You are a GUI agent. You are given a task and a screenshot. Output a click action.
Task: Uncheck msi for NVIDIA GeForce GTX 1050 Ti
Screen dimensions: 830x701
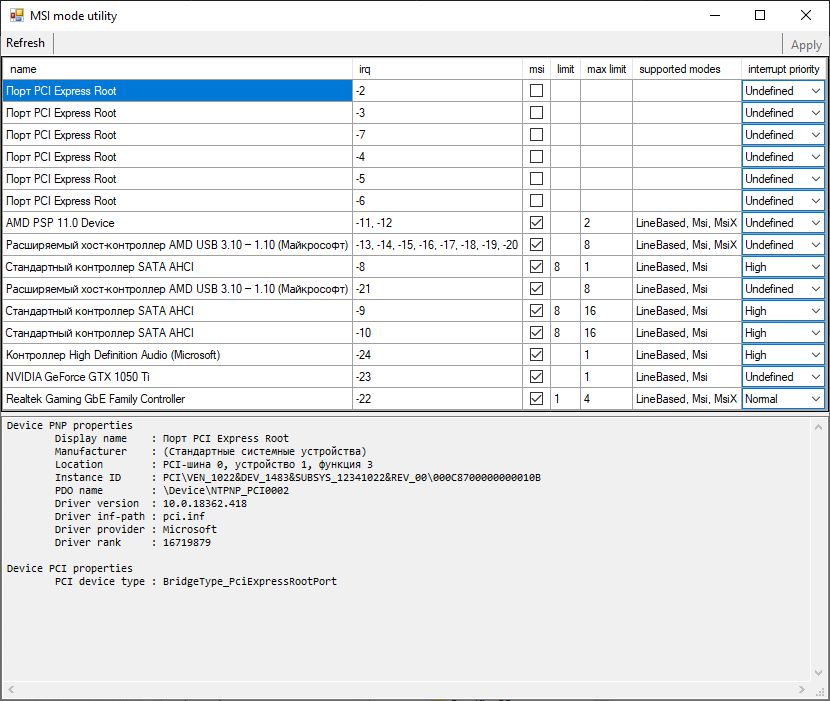coord(536,376)
